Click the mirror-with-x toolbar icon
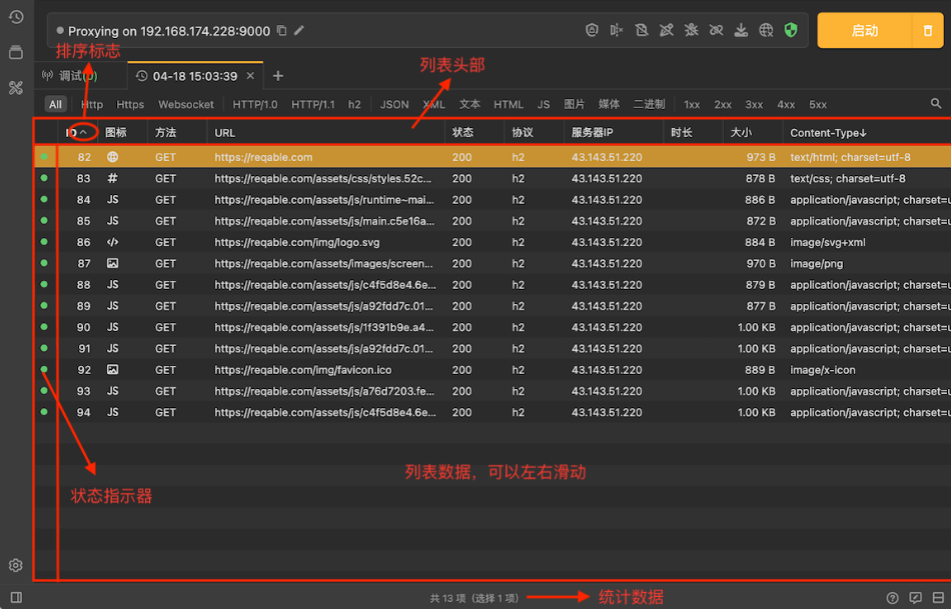 point(617,30)
